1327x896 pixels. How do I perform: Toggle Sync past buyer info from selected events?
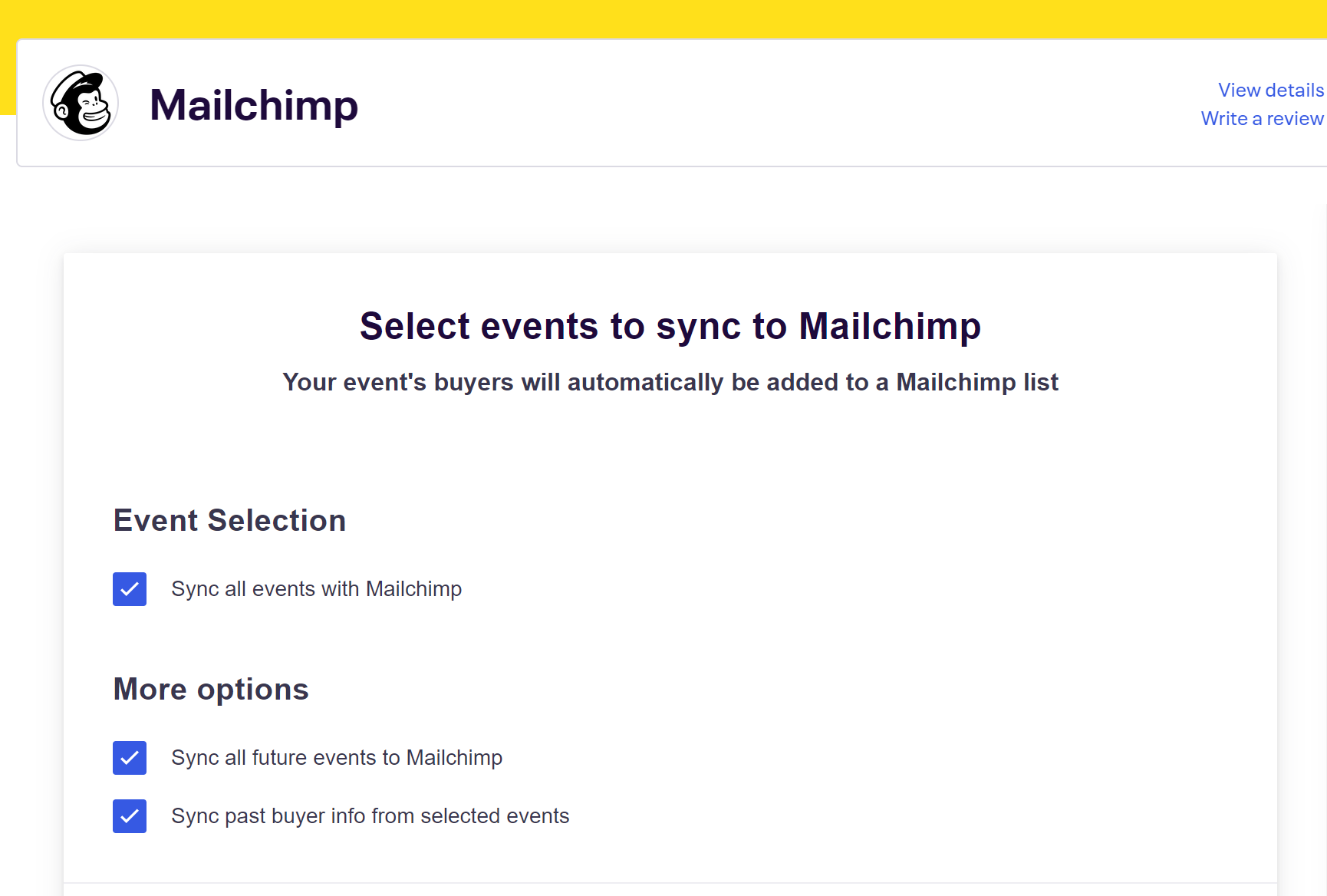(130, 816)
